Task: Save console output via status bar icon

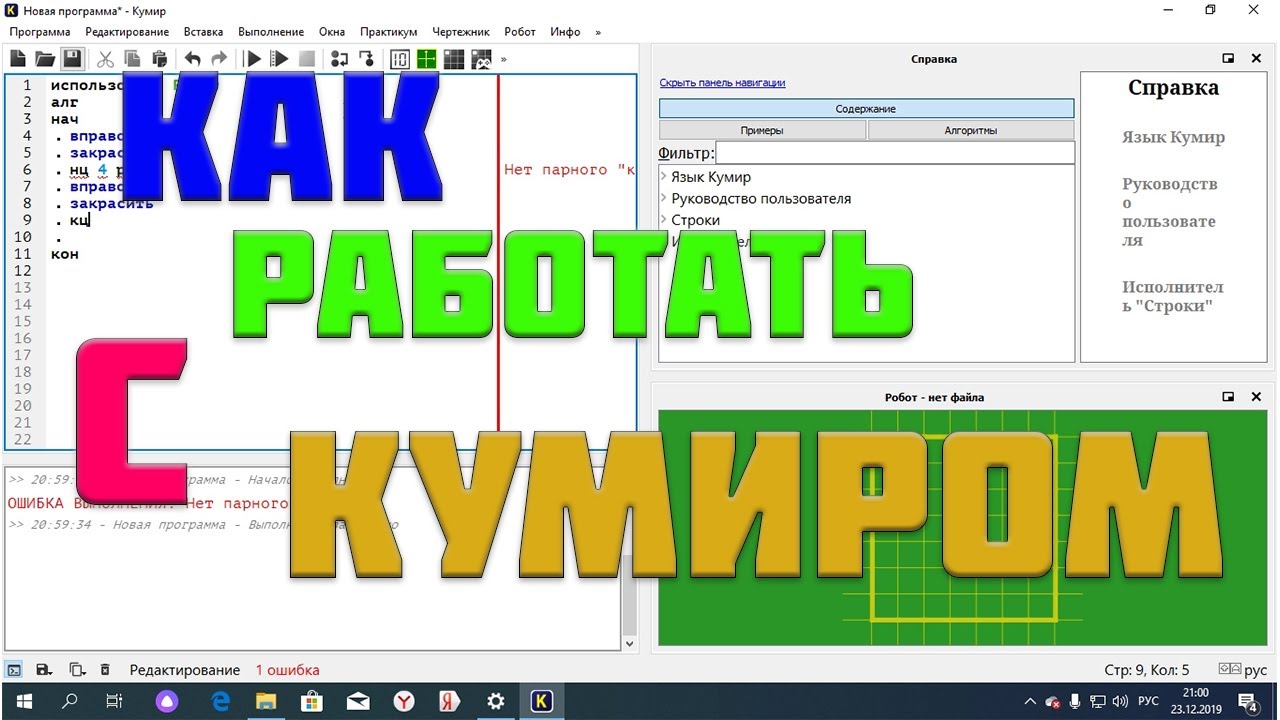Action: [x=44, y=670]
